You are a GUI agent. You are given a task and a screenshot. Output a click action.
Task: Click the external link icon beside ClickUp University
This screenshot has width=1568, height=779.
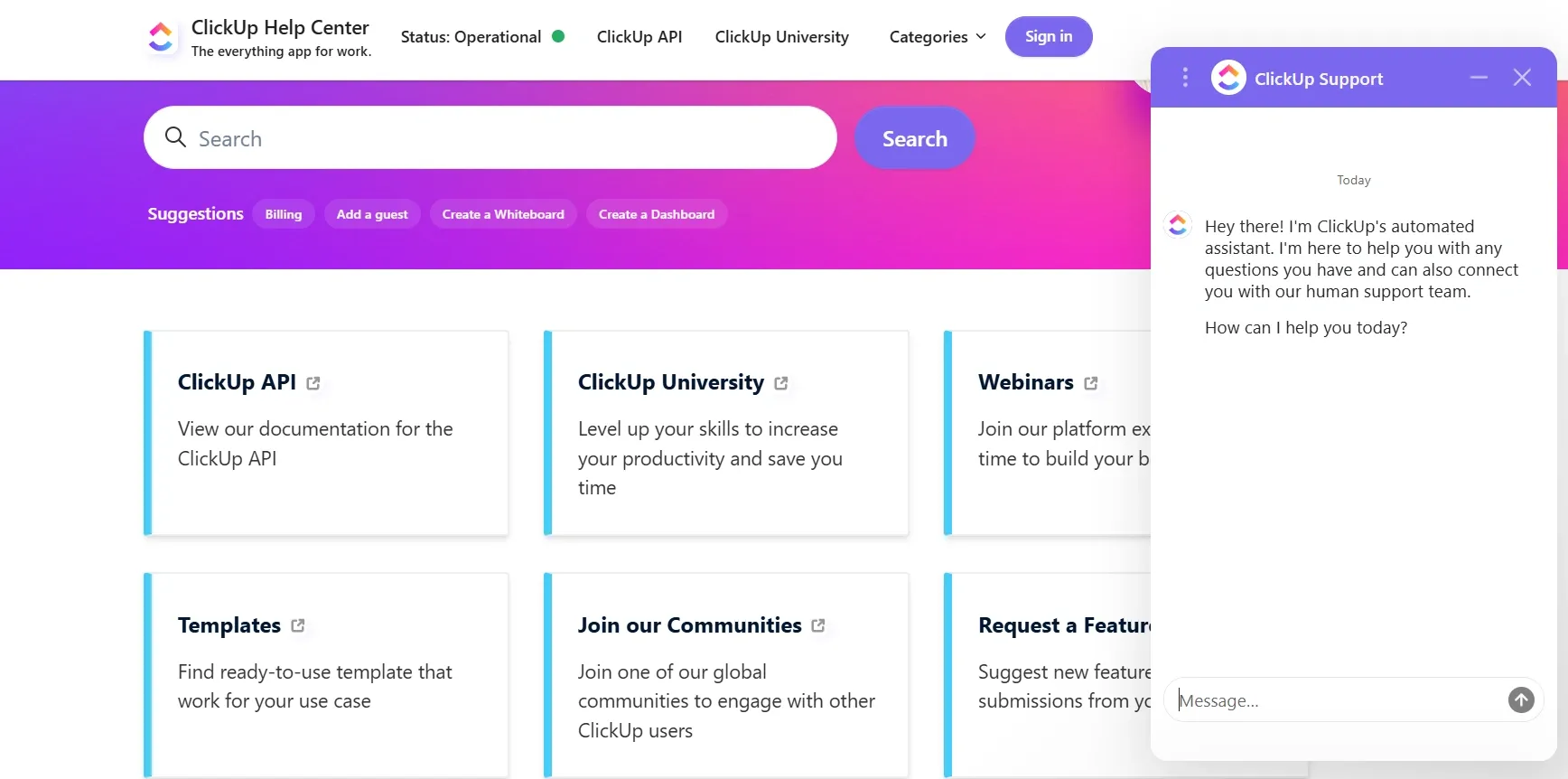pyautogui.click(x=781, y=383)
